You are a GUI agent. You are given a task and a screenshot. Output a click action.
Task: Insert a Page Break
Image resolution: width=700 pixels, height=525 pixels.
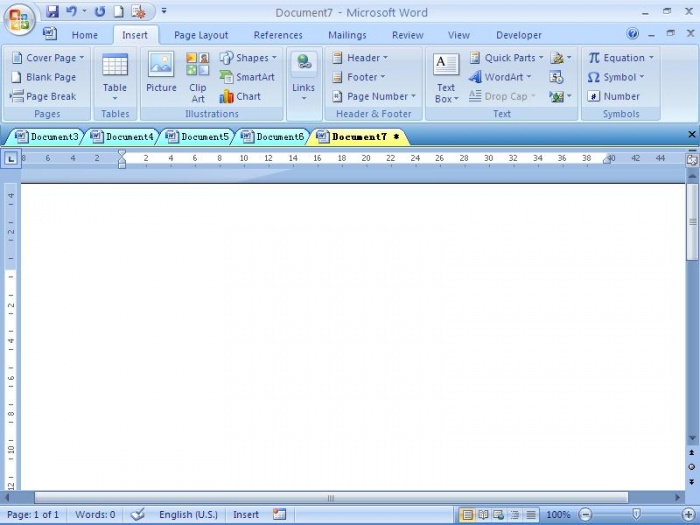[x=44, y=96]
